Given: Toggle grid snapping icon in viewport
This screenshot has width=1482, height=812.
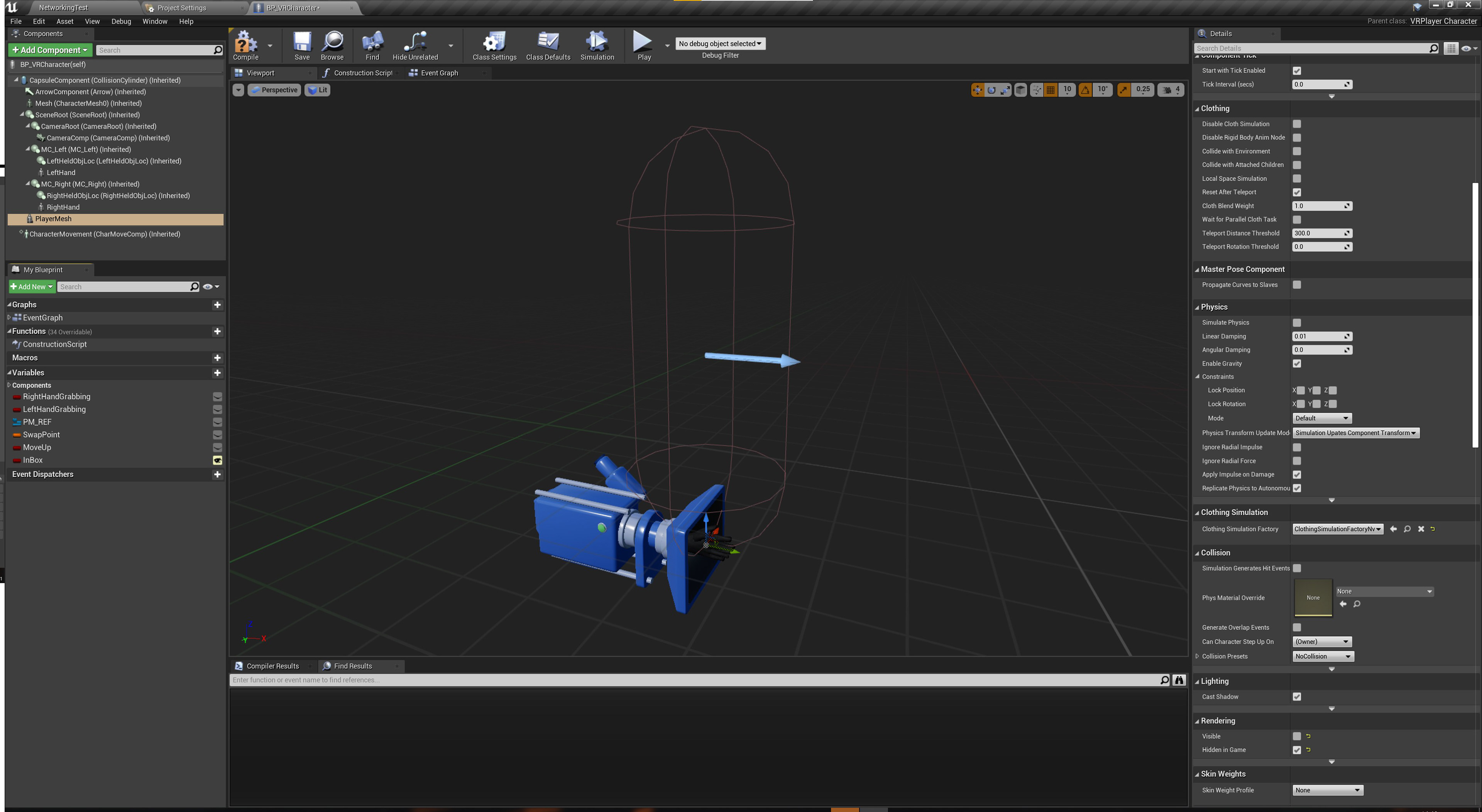Looking at the screenshot, I should point(1051,90).
